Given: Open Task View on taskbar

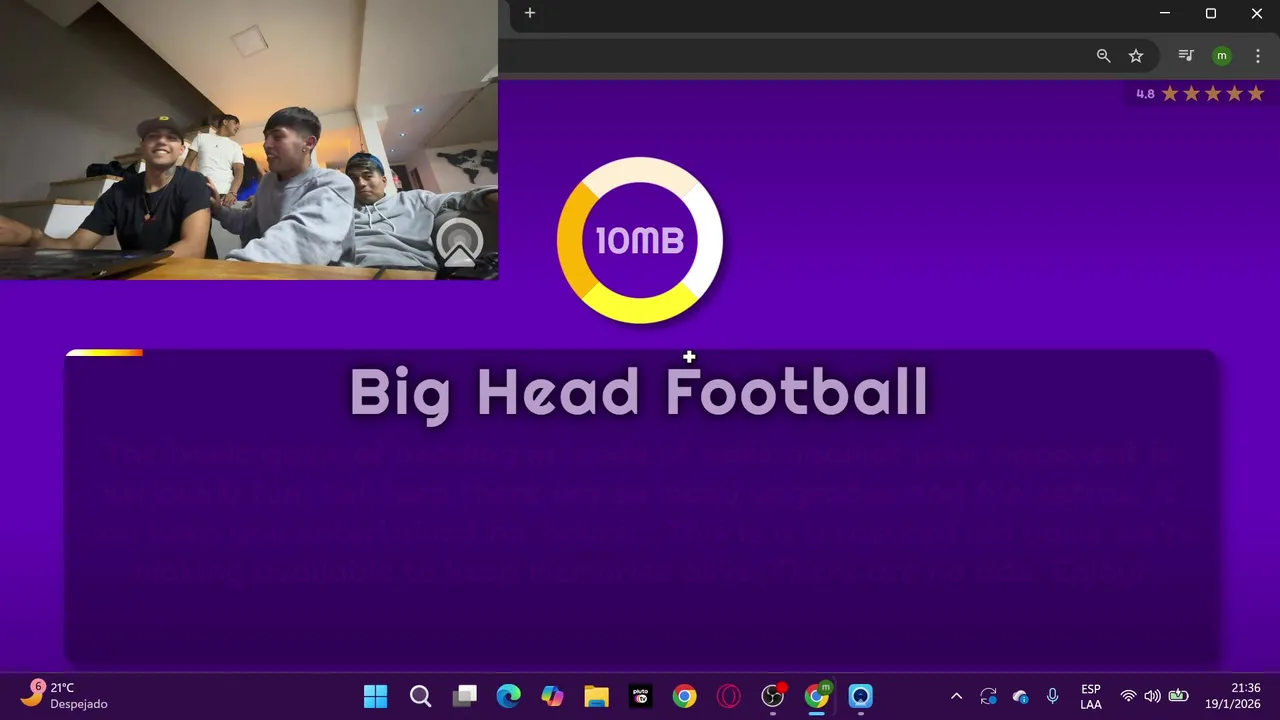Looking at the screenshot, I should (x=465, y=696).
